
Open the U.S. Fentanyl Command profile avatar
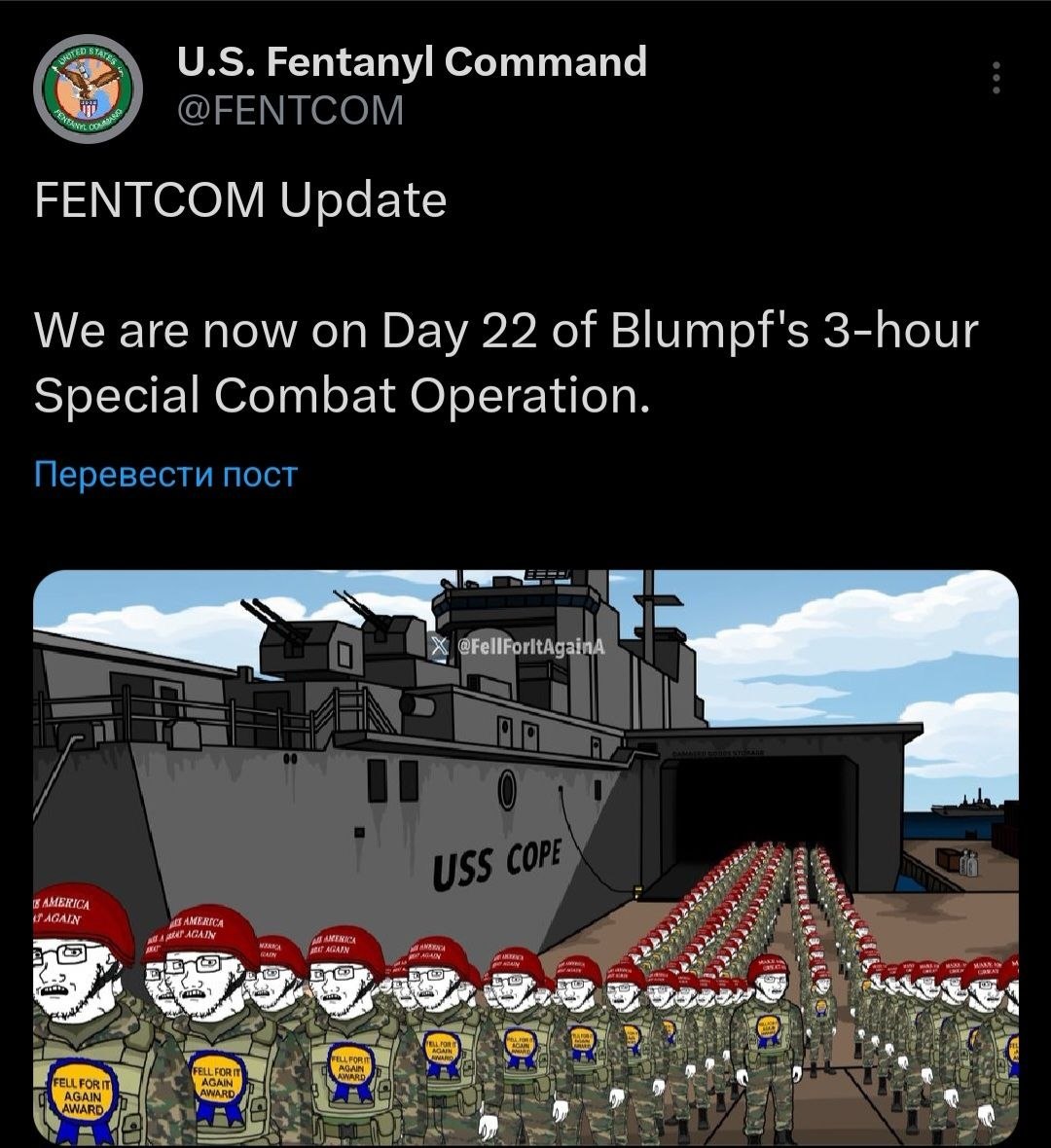tap(88, 89)
